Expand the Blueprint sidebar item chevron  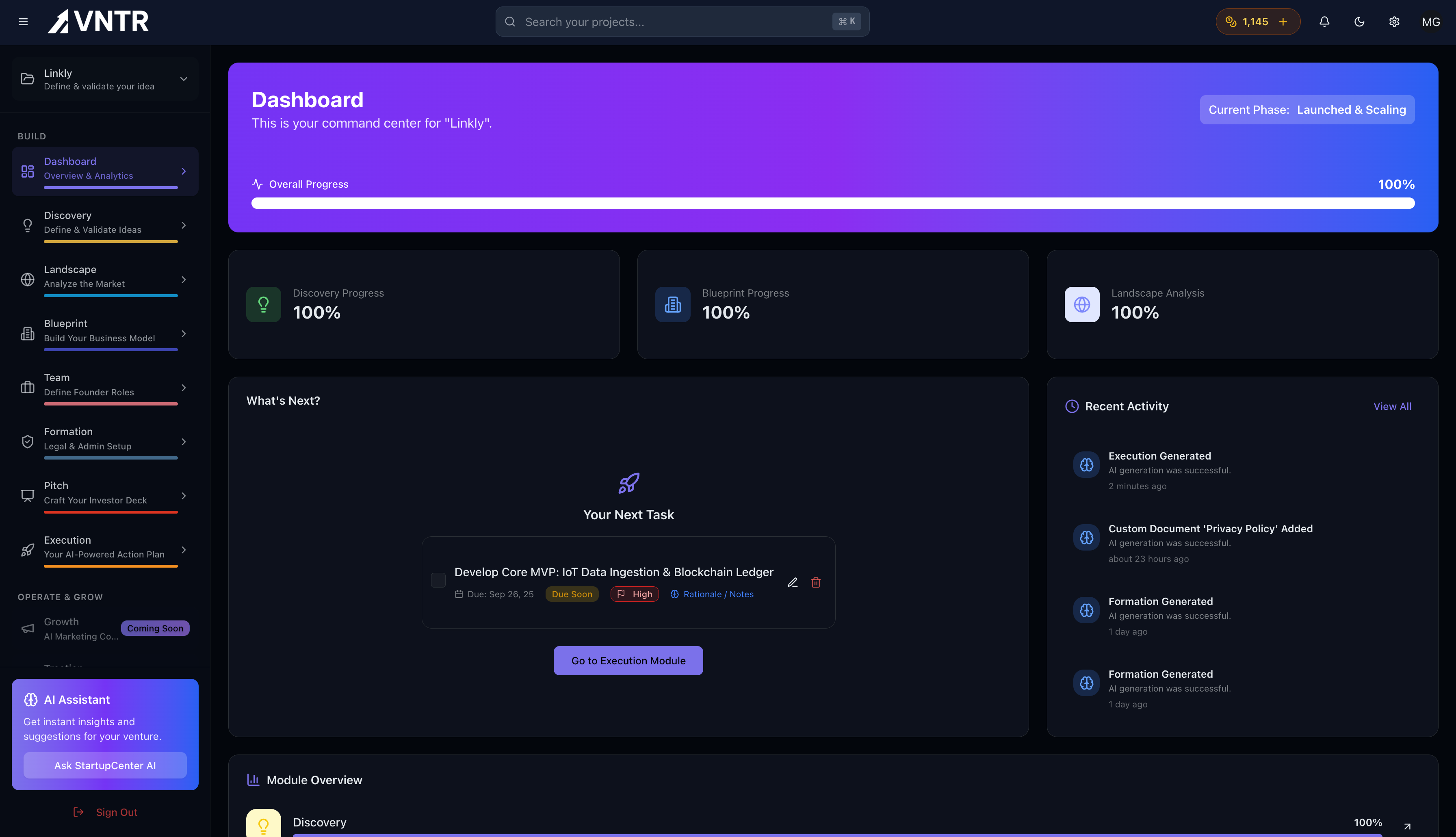click(x=183, y=334)
